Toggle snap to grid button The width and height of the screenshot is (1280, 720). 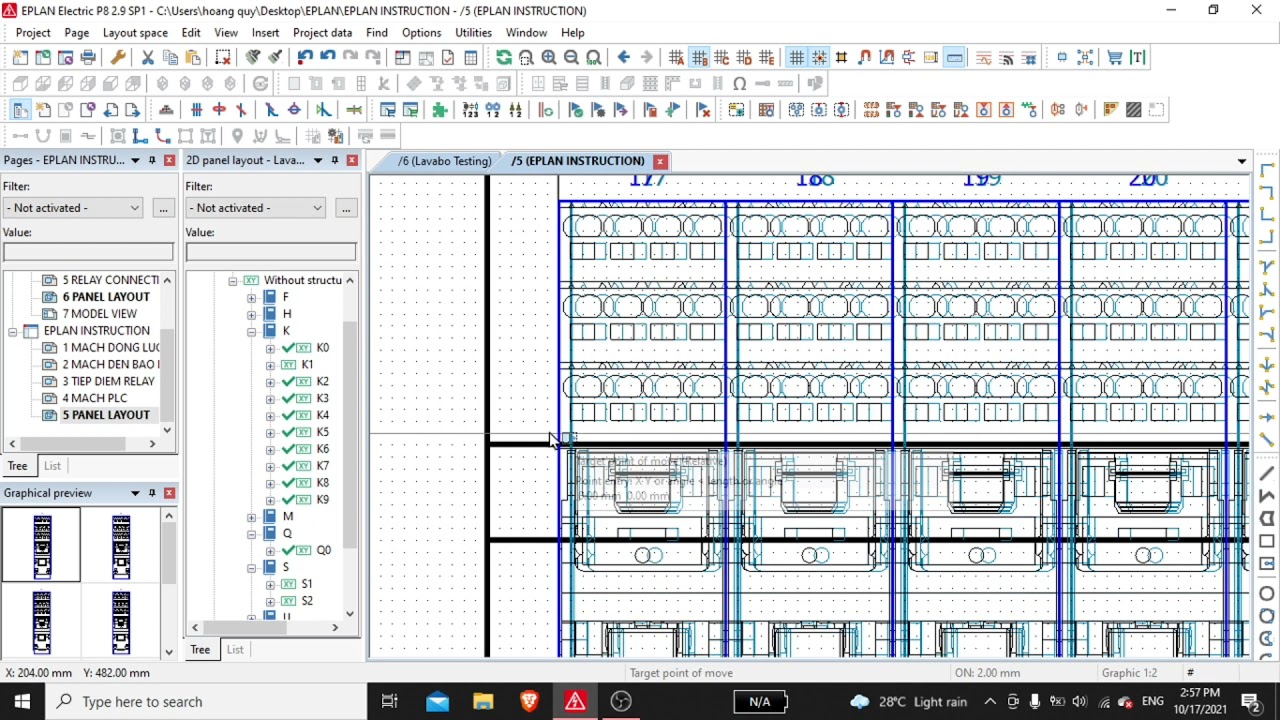pyautogui.click(x=819, y=58)
